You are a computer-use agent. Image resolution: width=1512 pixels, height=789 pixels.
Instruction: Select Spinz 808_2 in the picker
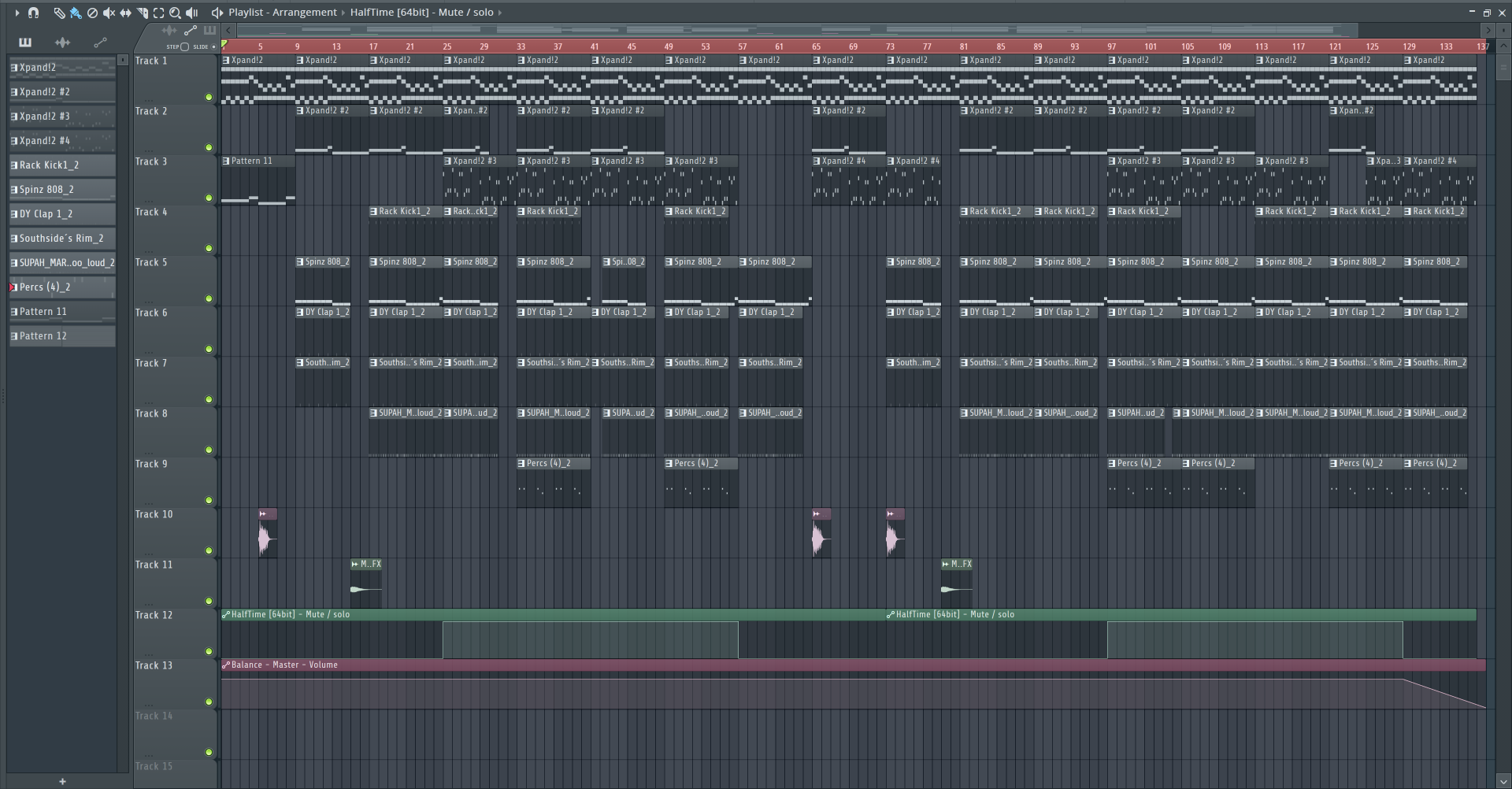coord(62,190)
